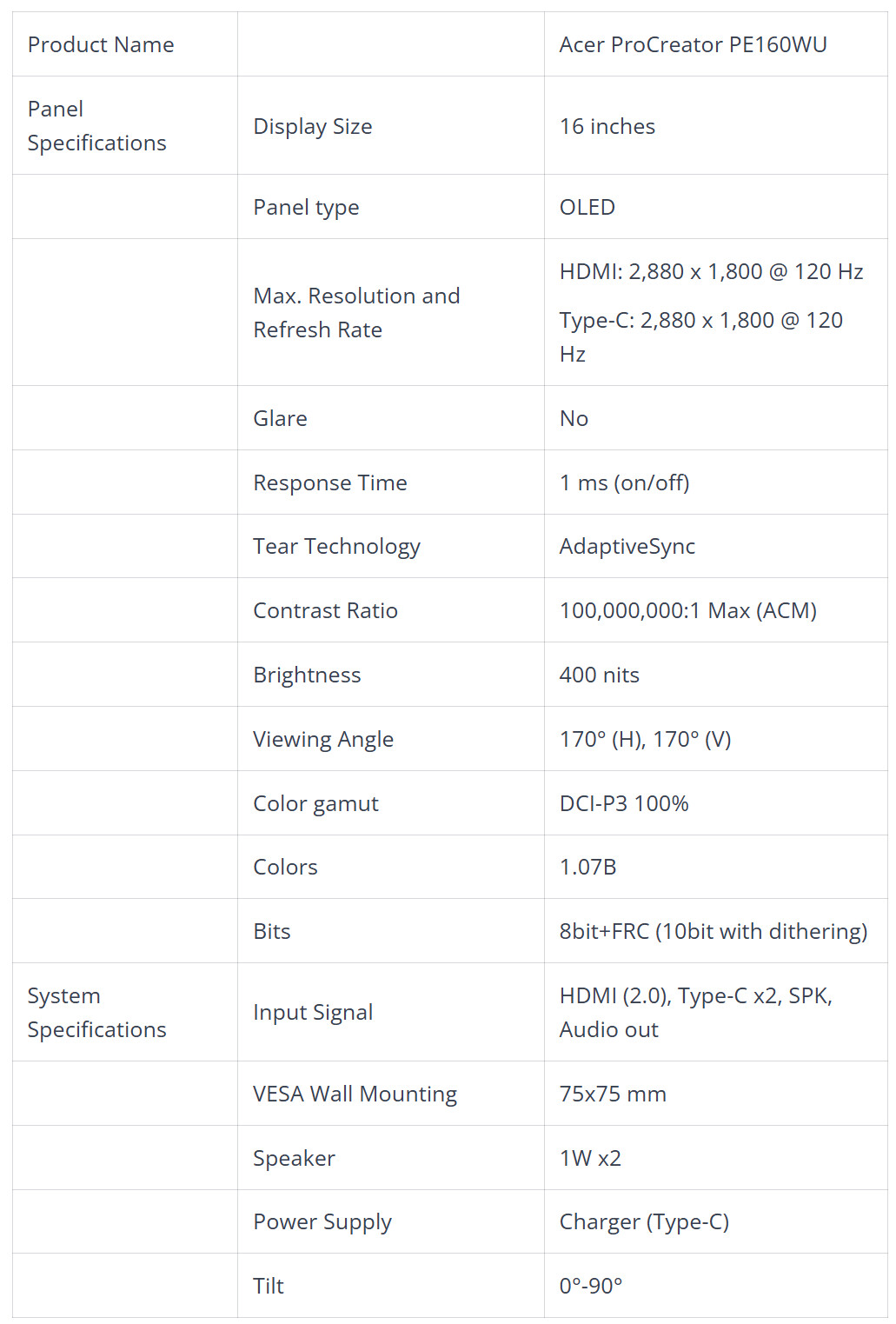Click the Viewing Angle label

coord(323,739)
